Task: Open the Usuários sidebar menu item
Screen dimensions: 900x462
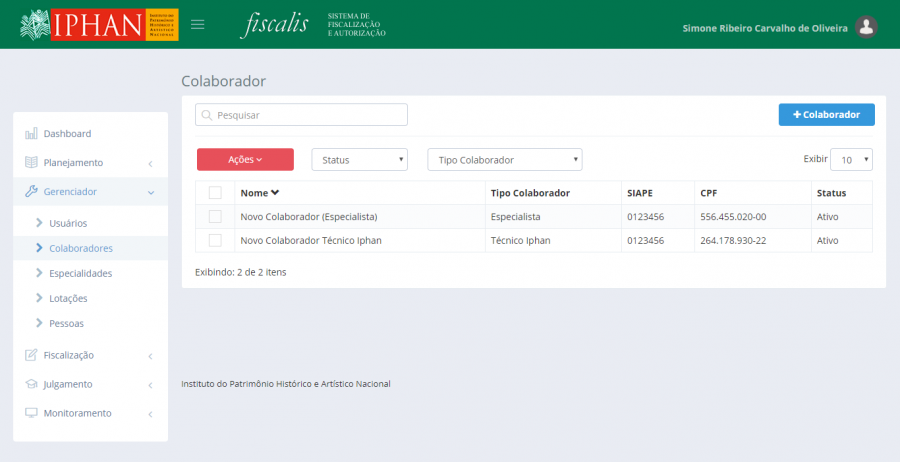Action: coord(68,223)
